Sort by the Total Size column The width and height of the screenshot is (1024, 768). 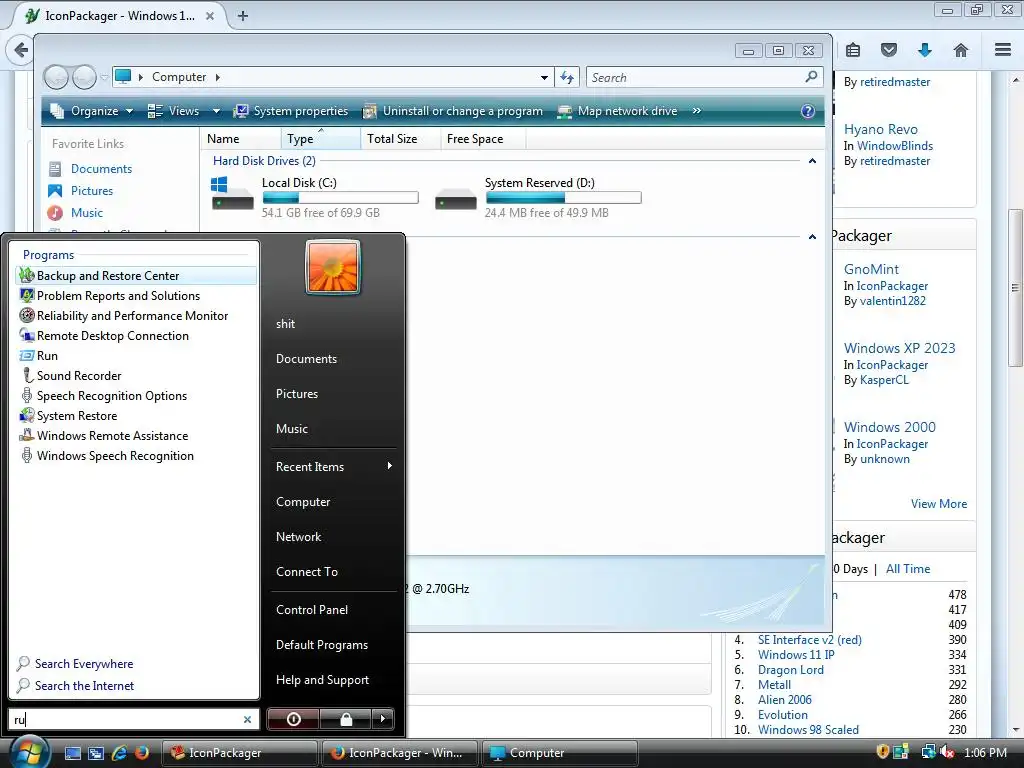coord(400,138)
